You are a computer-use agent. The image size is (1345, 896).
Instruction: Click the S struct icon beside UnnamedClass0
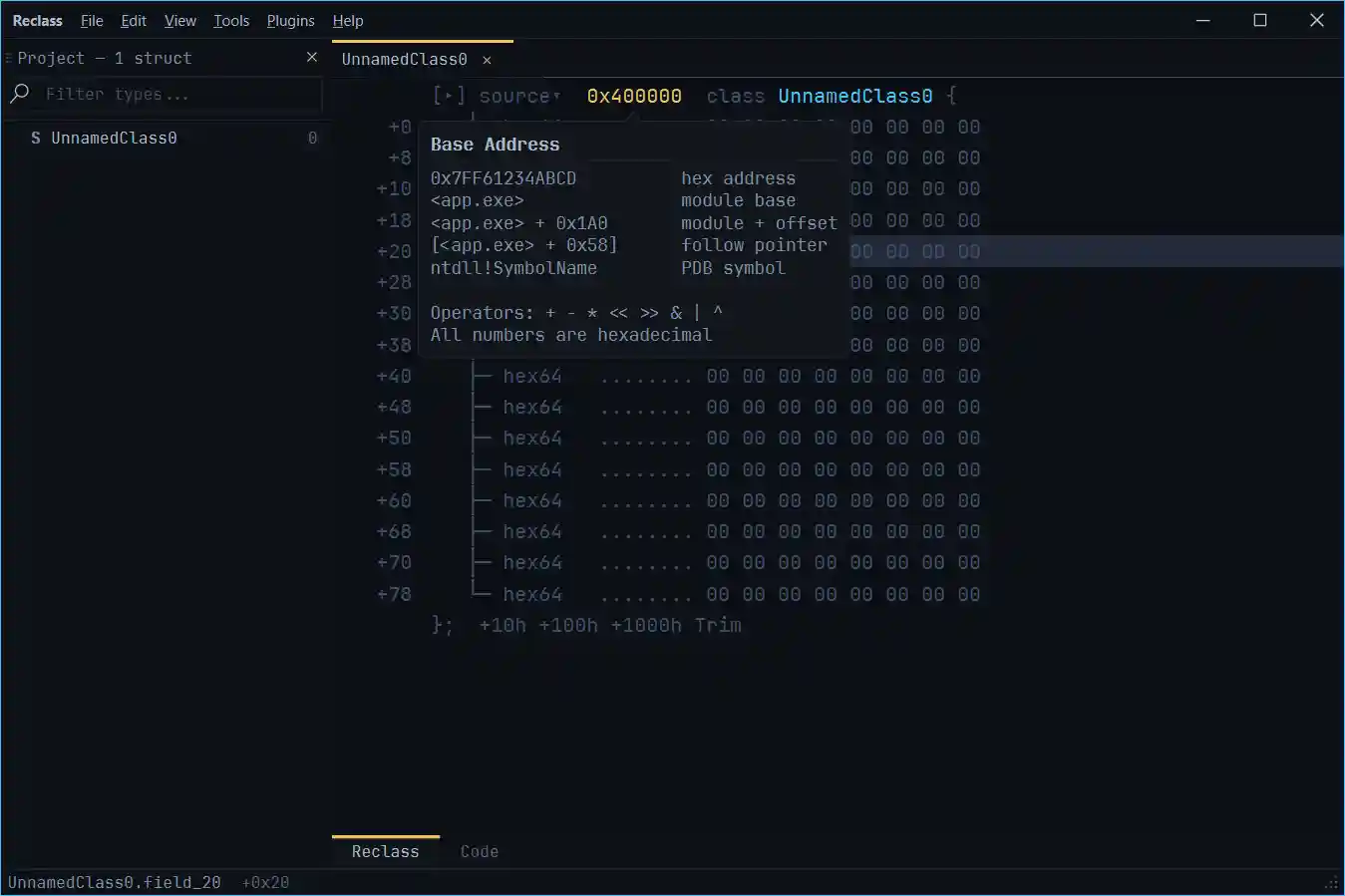click(36, 139)
